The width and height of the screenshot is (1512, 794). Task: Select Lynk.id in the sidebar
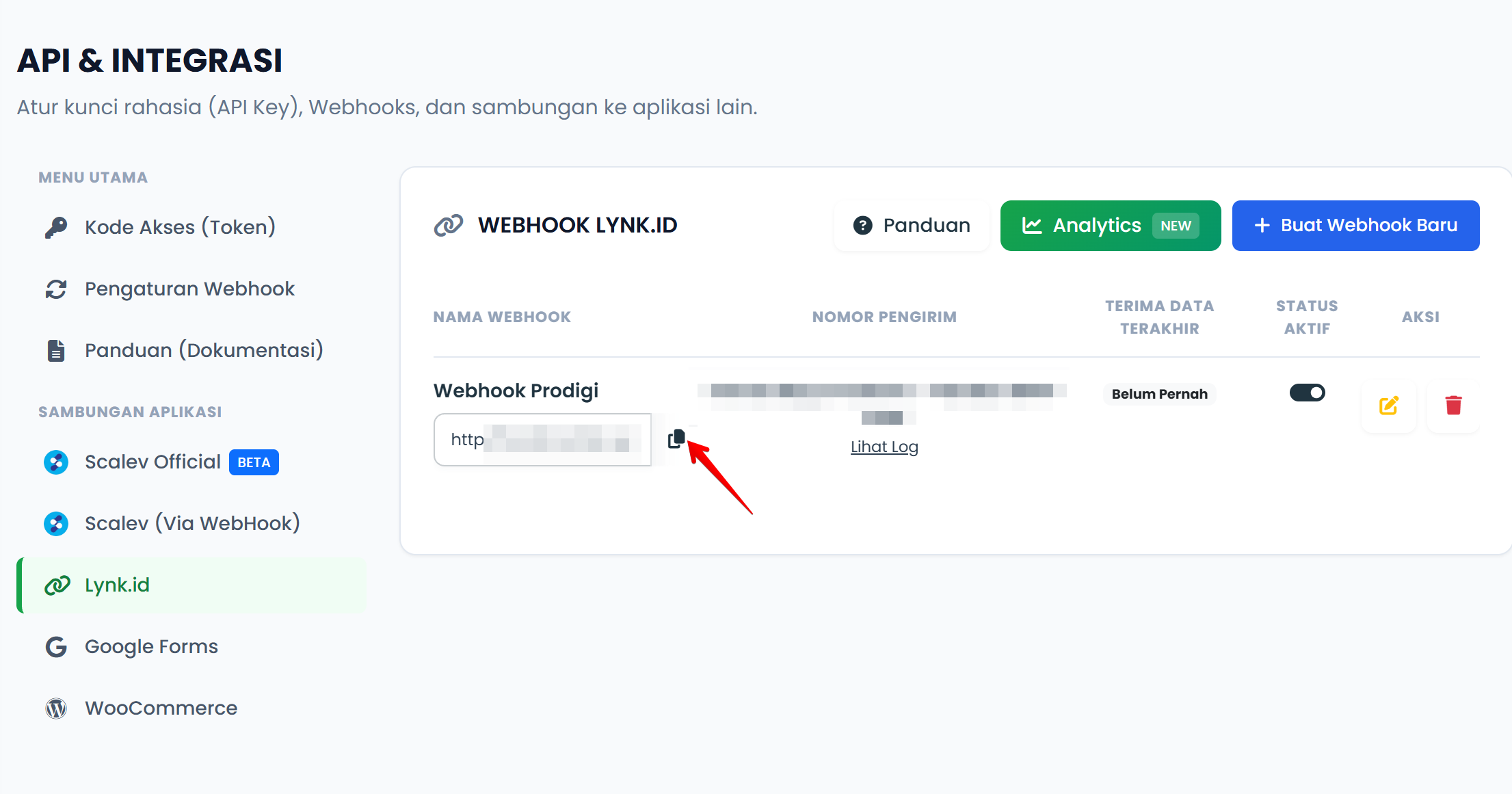pyautogui.click(x=117, y=585)
